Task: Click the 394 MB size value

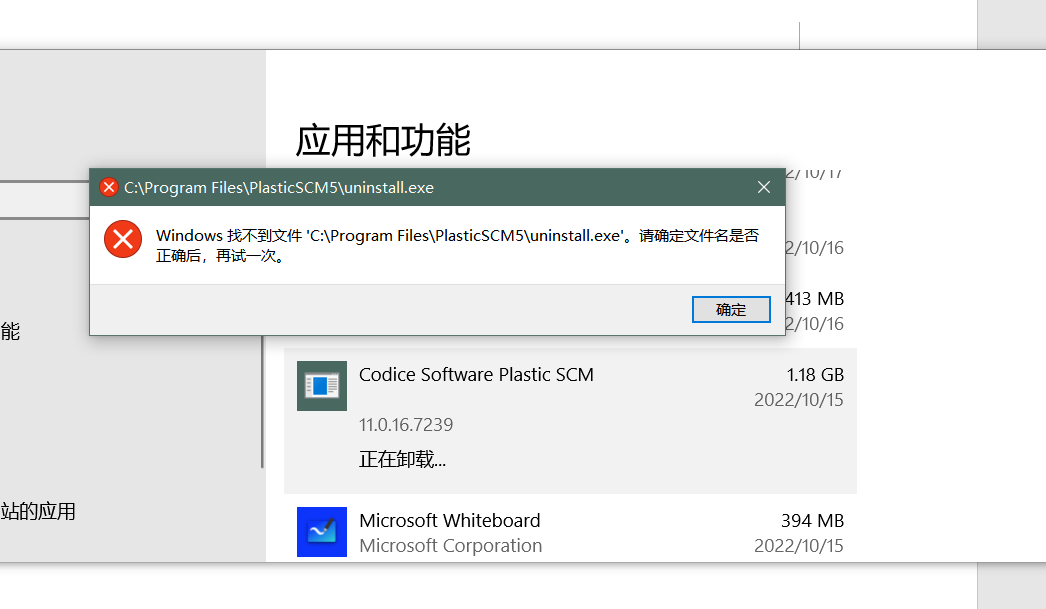Action: pos(813,520)
